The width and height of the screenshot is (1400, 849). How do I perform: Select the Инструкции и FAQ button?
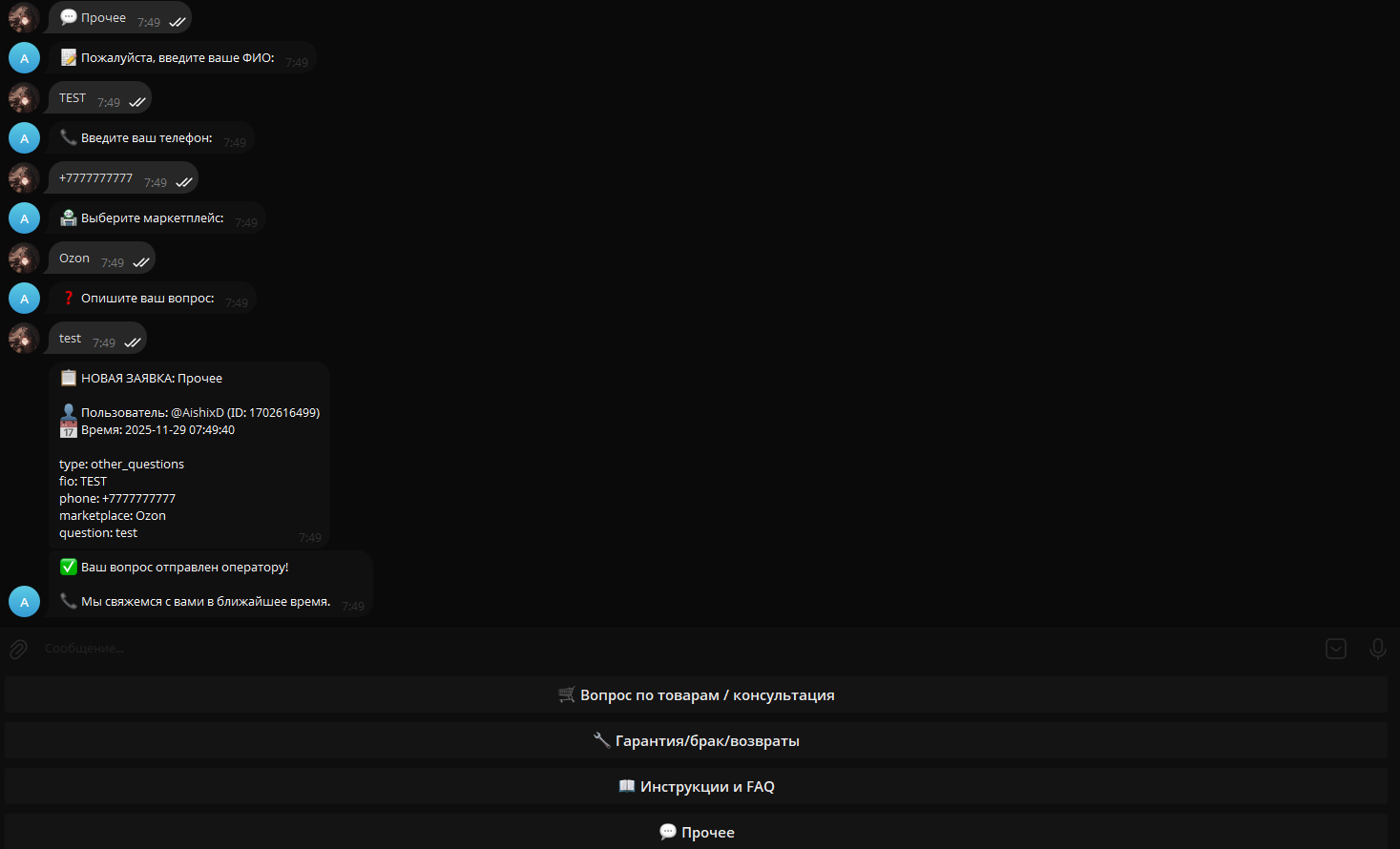[x=696, y=786]
